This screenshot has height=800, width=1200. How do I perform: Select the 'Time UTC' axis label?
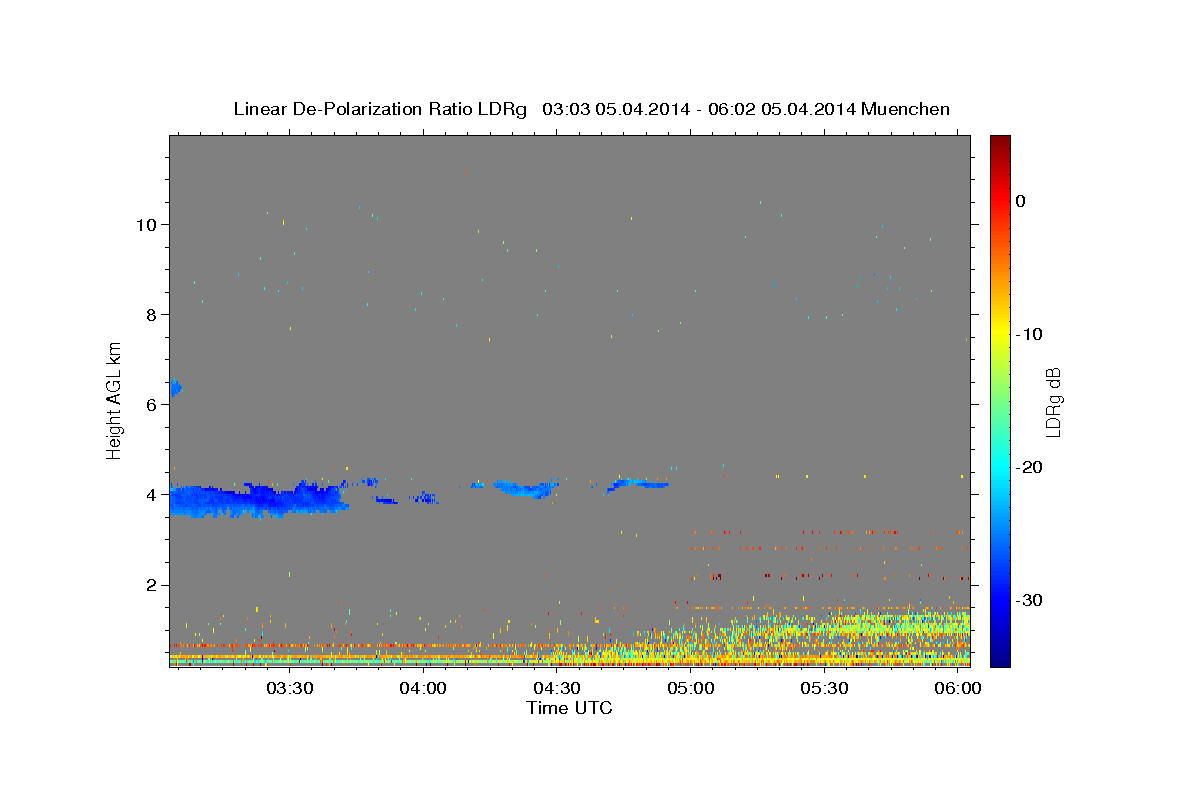coord(569,708)
